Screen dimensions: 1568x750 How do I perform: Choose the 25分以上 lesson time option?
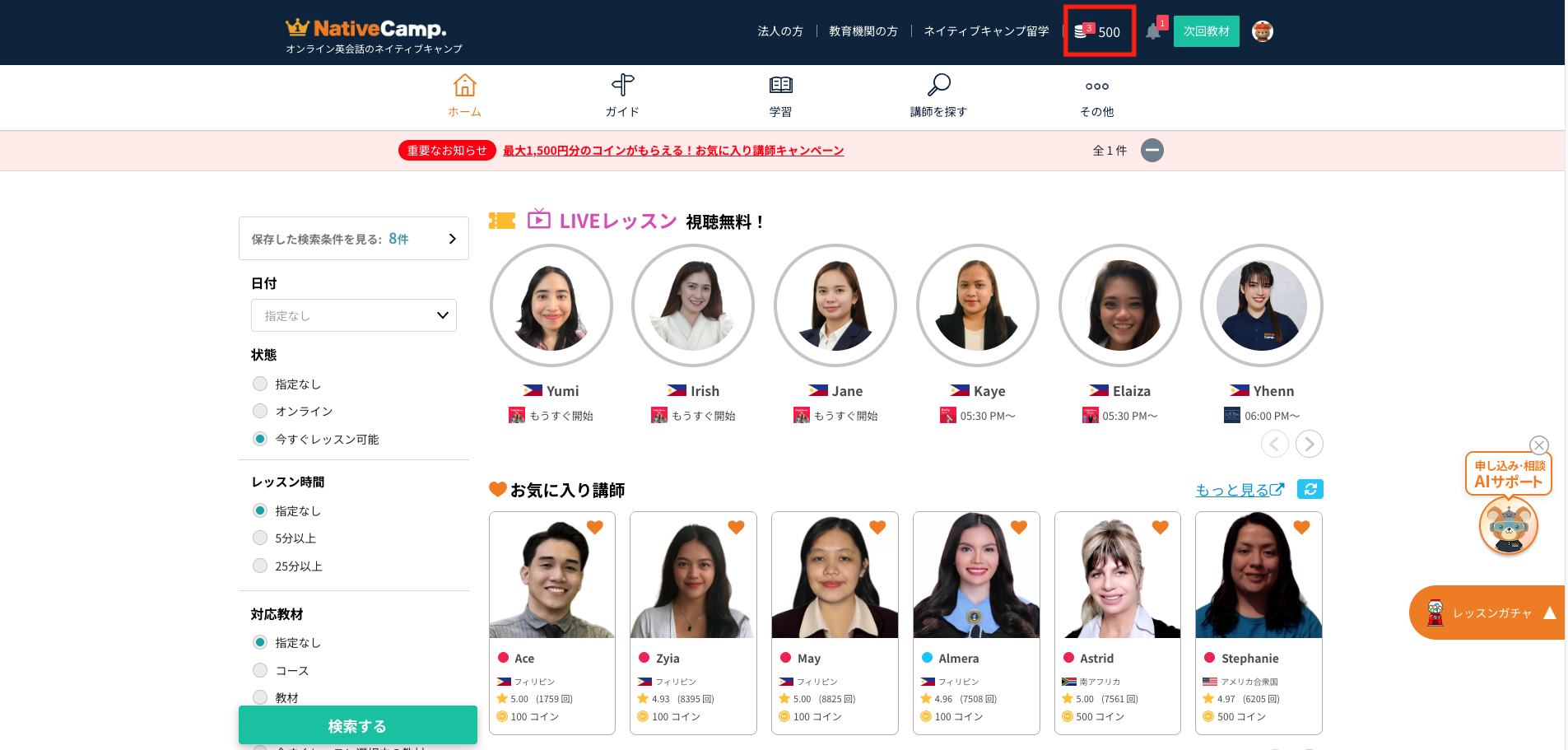pos(260,566)
